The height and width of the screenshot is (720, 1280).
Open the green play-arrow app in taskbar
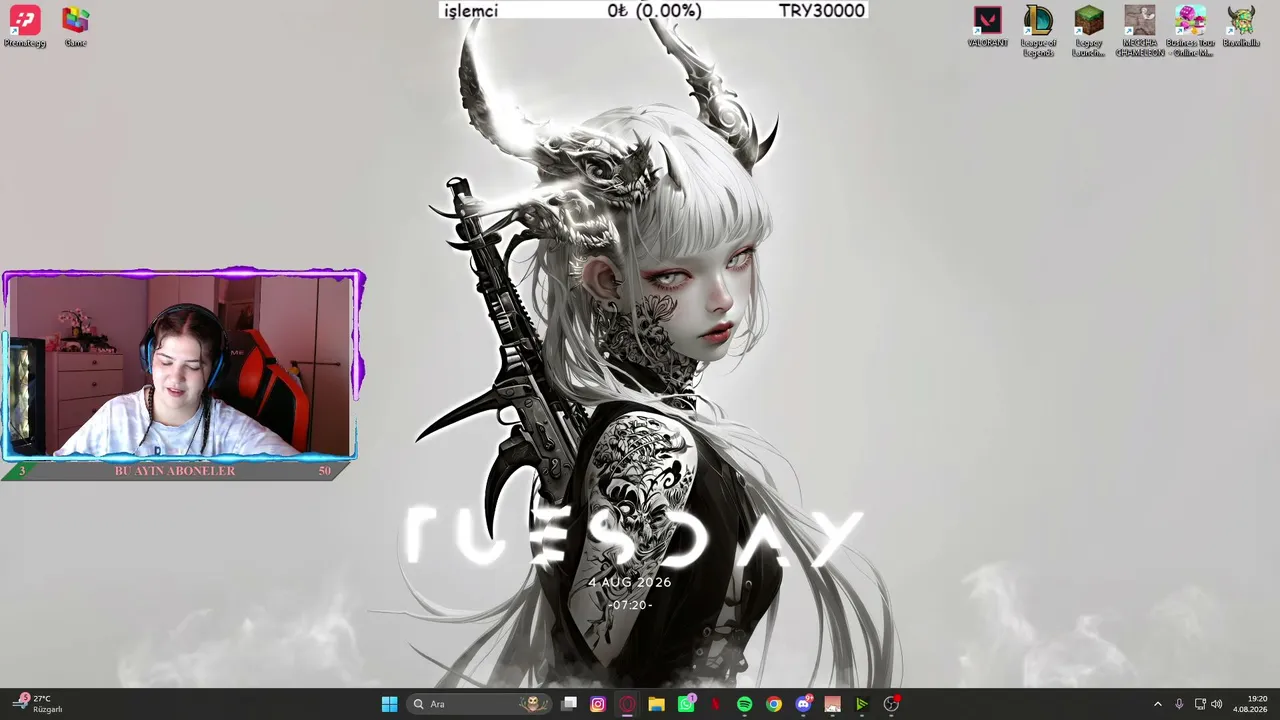tap(861, 704)
